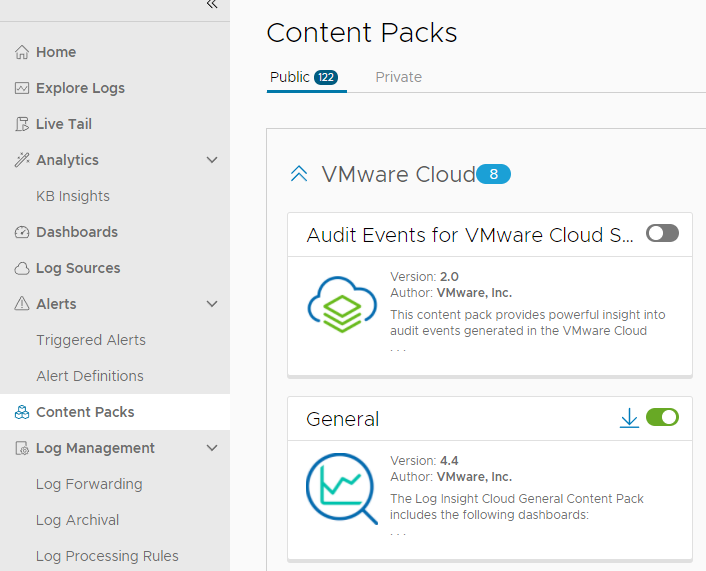Click the Content Packs cubes icon

tap(22, 412)
